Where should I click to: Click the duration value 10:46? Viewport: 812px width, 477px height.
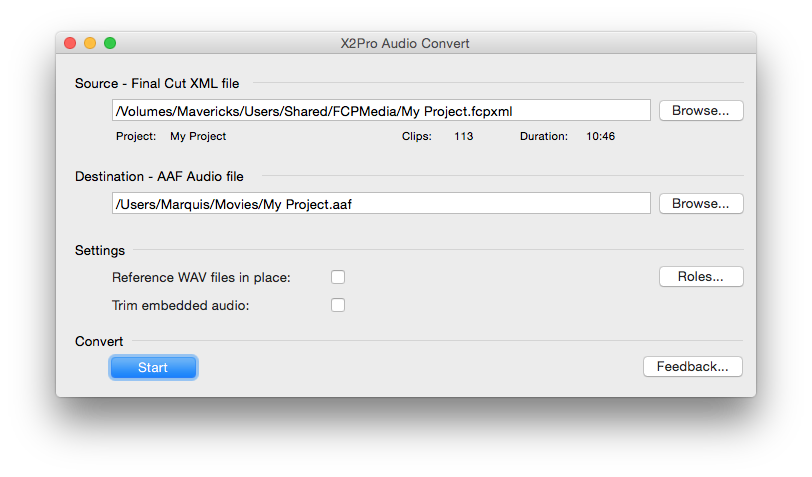pos(600,136)
